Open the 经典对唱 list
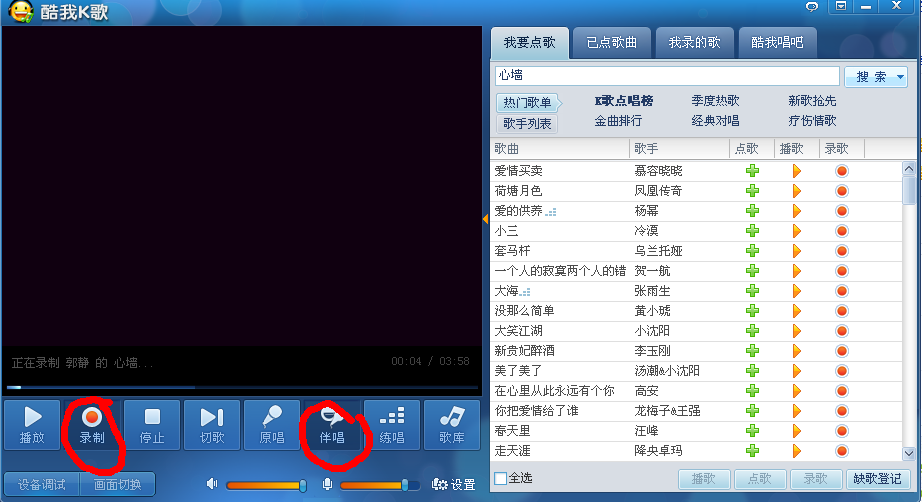 [x=715, y=121]
